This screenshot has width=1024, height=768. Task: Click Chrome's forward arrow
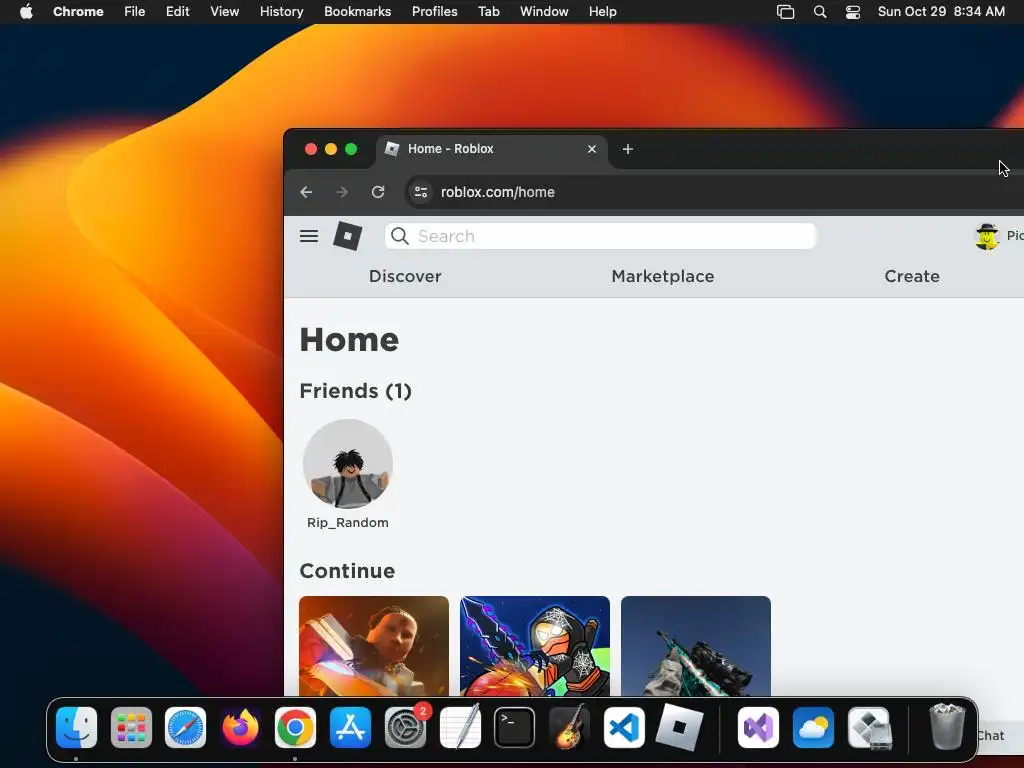[342, 192]
